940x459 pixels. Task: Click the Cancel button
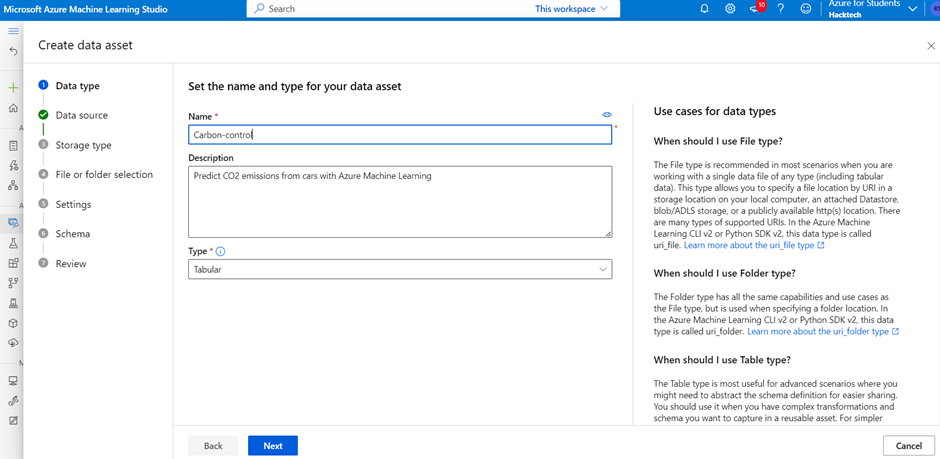click(x=908, y=446)
